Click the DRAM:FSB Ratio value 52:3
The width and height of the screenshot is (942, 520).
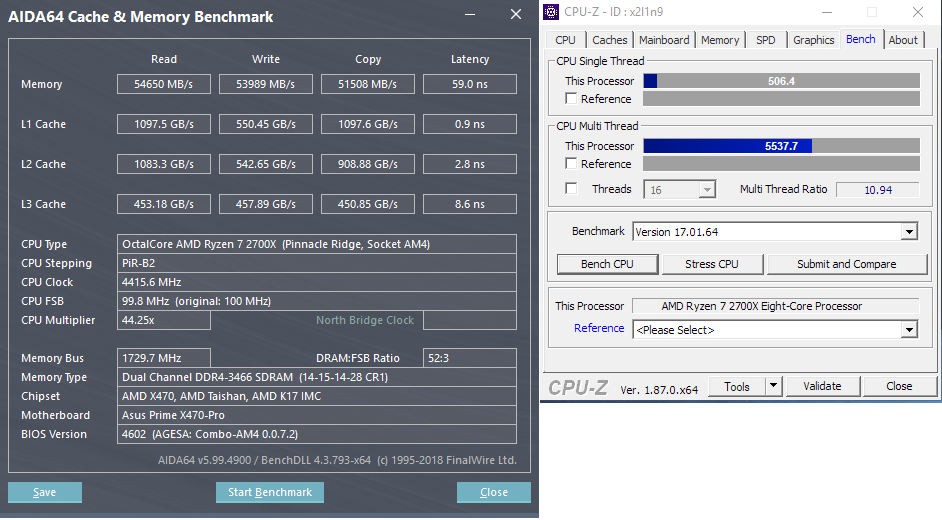pos(470,358)
